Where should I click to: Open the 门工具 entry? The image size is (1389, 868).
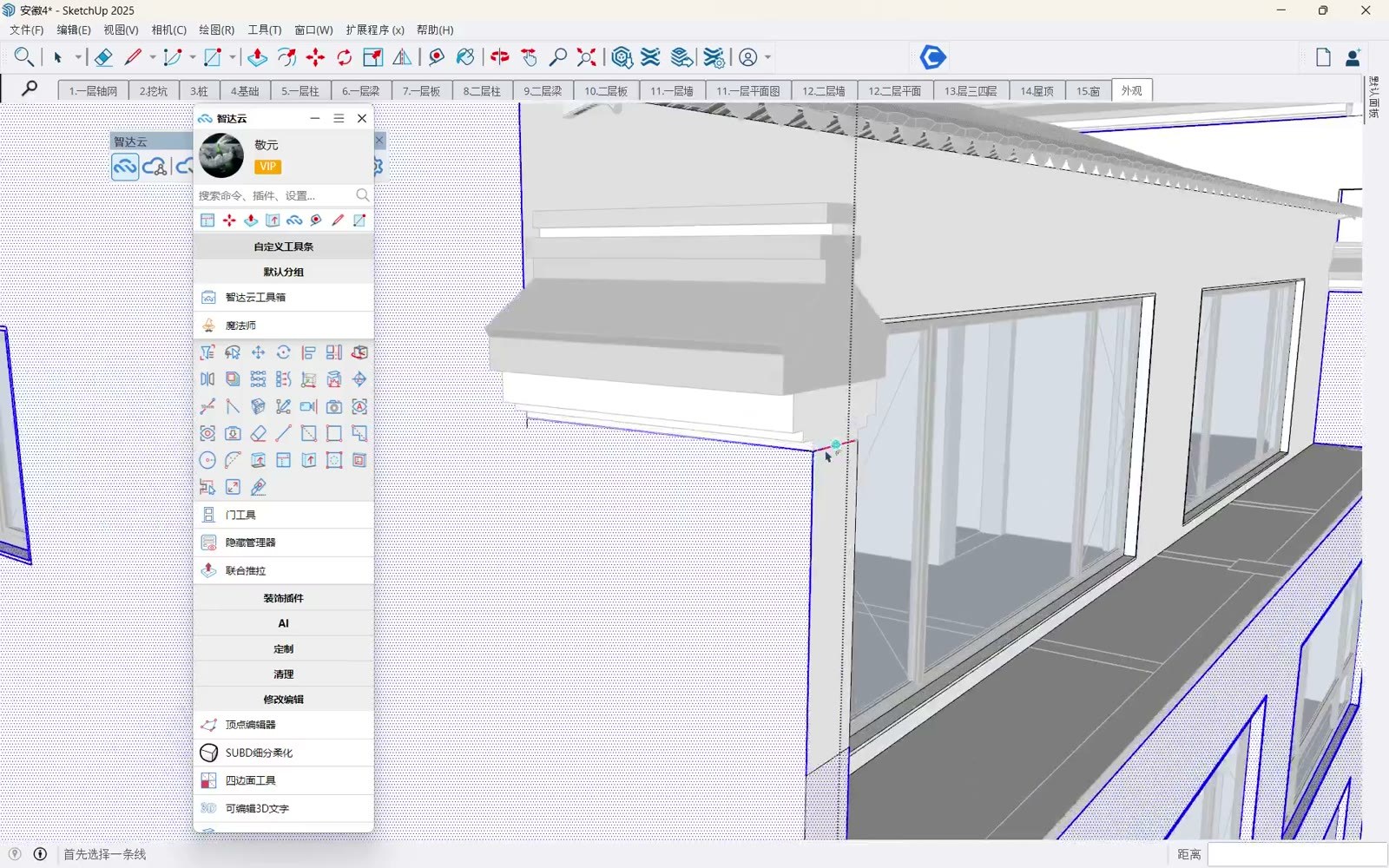pyautogui.click(x=284, y=515)
